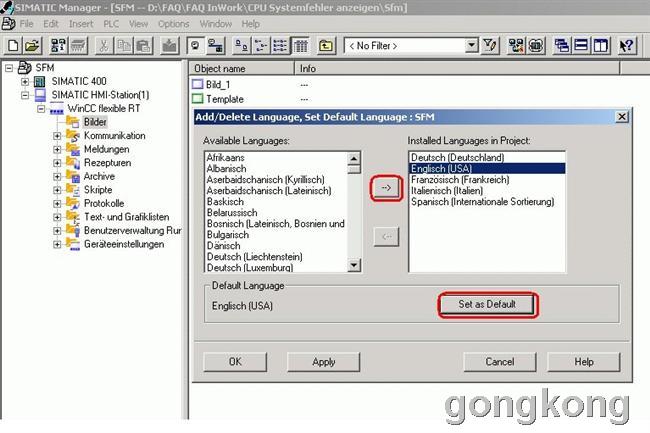Click the Open project folder icon
Image resolution: width=650 pixels, height=433 pixels.
pyautogui.click(x=32, y=46)
